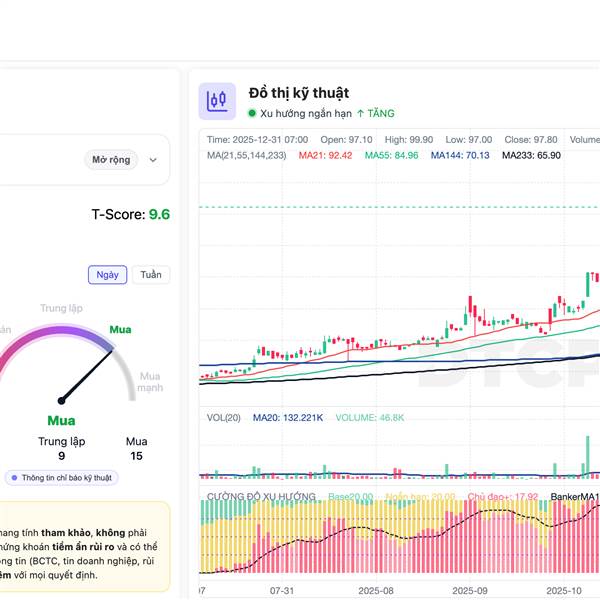
Task: Click the candlestick chart icon beside Đồ thị kỹ thuật
Action: pos(217,101)
